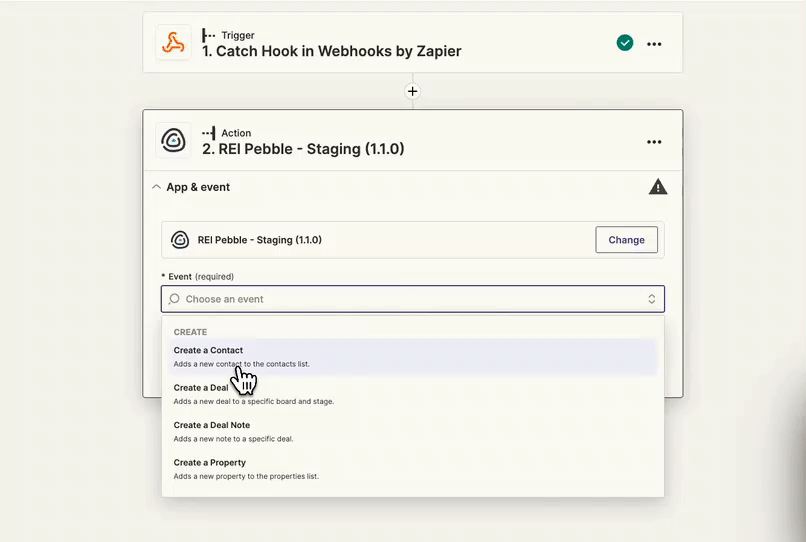Click the Webhooks by Zapier trigger icon
The width and height of the screenshot is (806, 542).
click(x=173, y=43)
